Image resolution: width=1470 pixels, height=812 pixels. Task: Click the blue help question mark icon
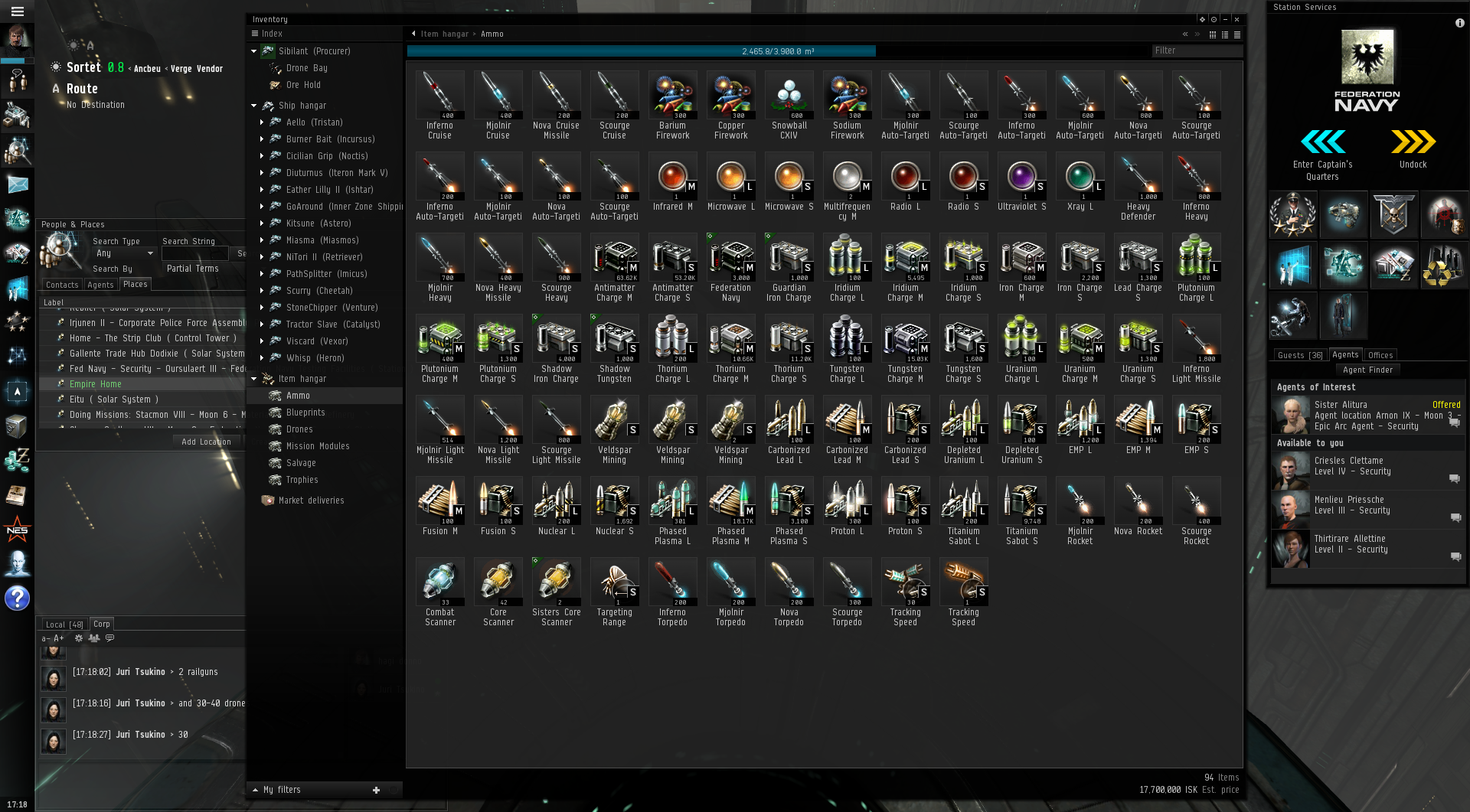coord(17,598)
